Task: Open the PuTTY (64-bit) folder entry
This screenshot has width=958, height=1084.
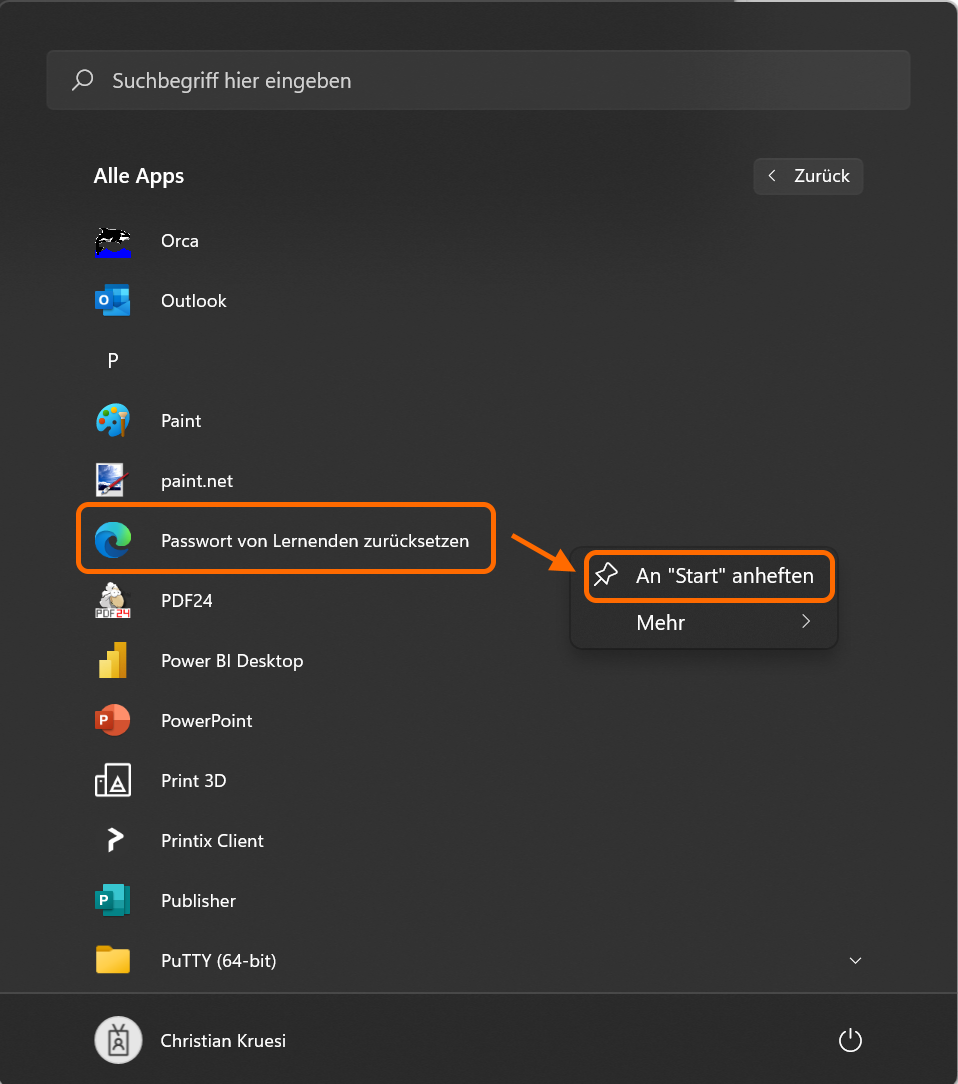Action: point(218,961)
